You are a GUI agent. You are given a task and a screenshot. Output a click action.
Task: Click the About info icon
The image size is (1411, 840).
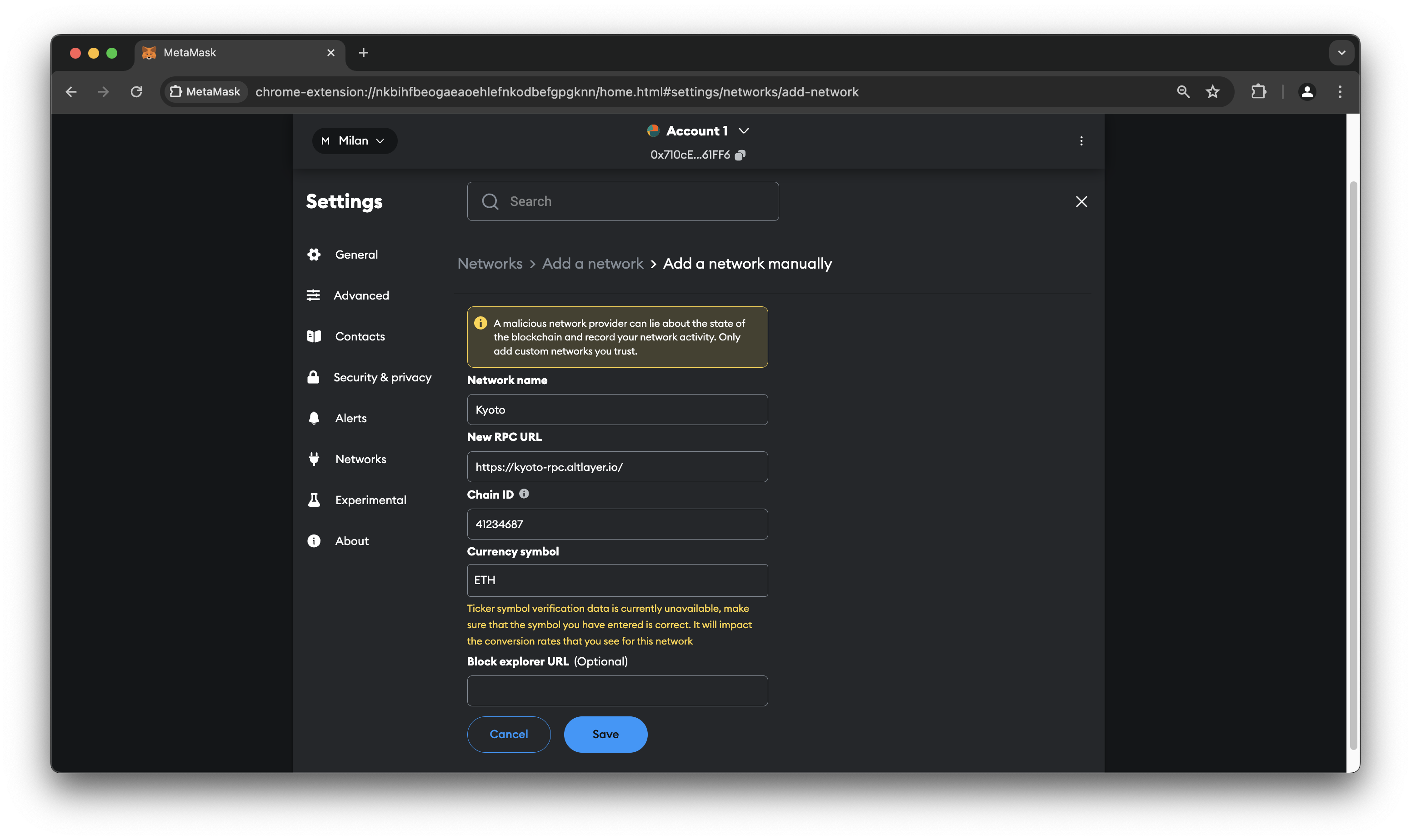click(314, 541)
